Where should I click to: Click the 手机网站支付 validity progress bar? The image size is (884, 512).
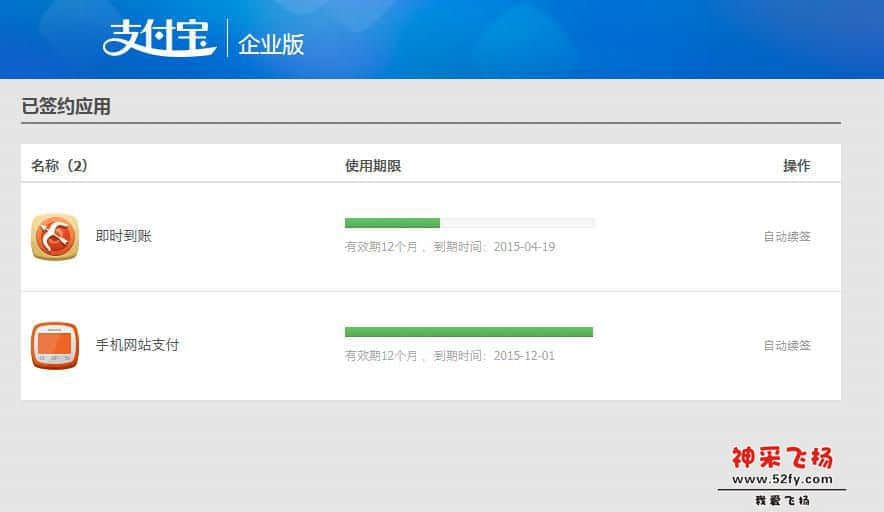(x=469, y=332)
